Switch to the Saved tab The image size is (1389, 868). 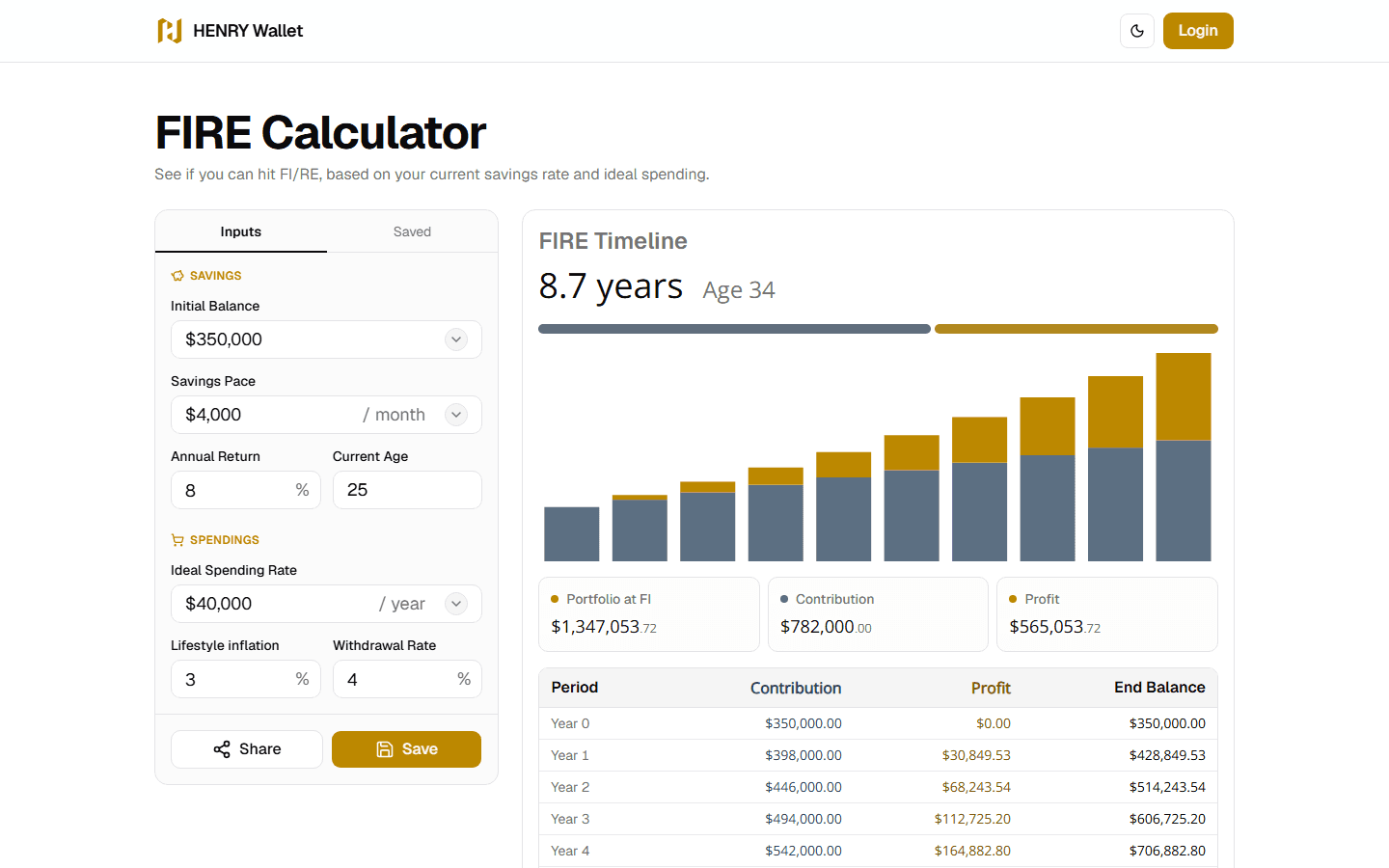pyautogui.click(x=412, y=231)
